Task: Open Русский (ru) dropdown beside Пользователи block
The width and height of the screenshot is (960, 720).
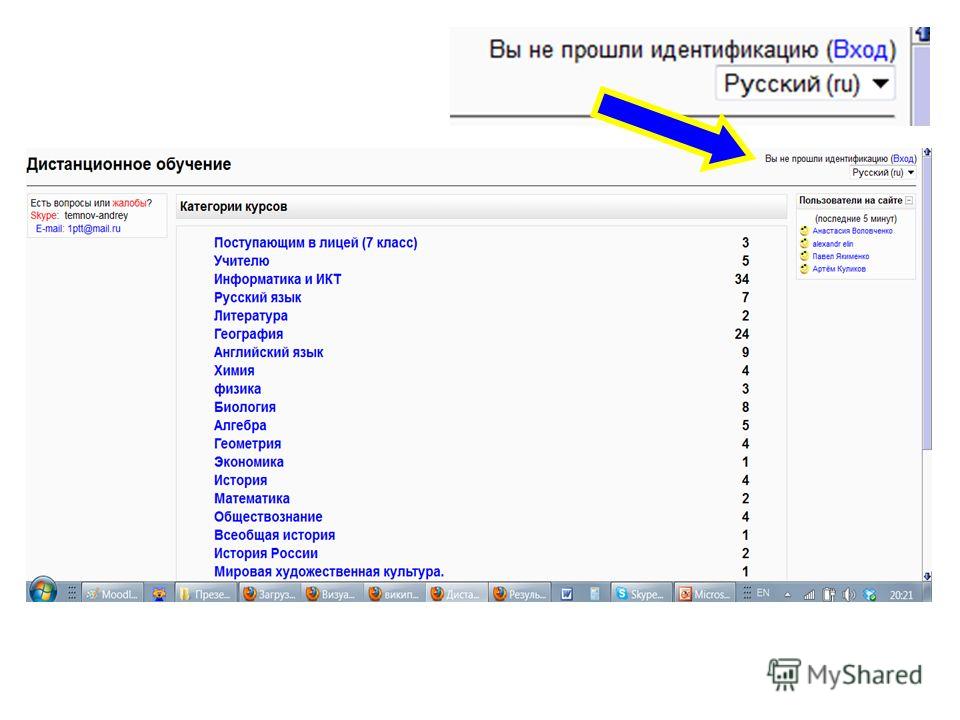Action: pyautogui.click(x=883, y=173)
